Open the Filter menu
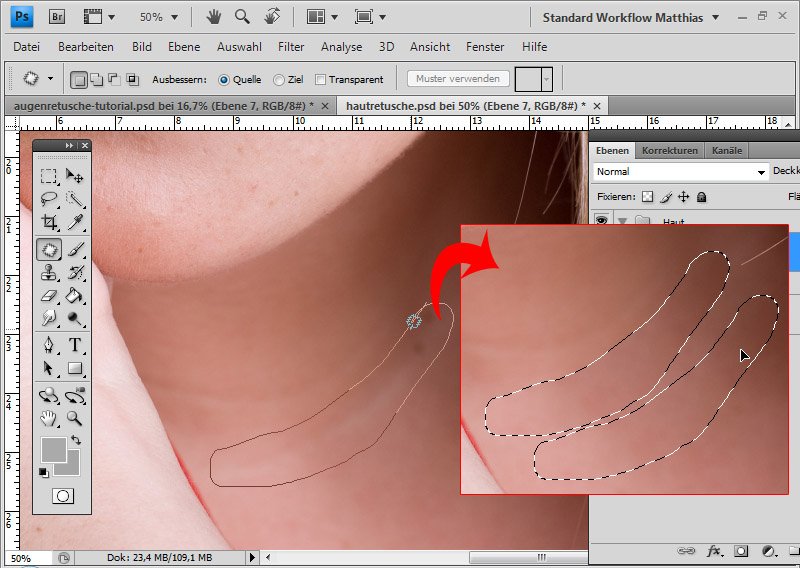The height and width of the screenshot is (568, 800). tap(291, 47)
